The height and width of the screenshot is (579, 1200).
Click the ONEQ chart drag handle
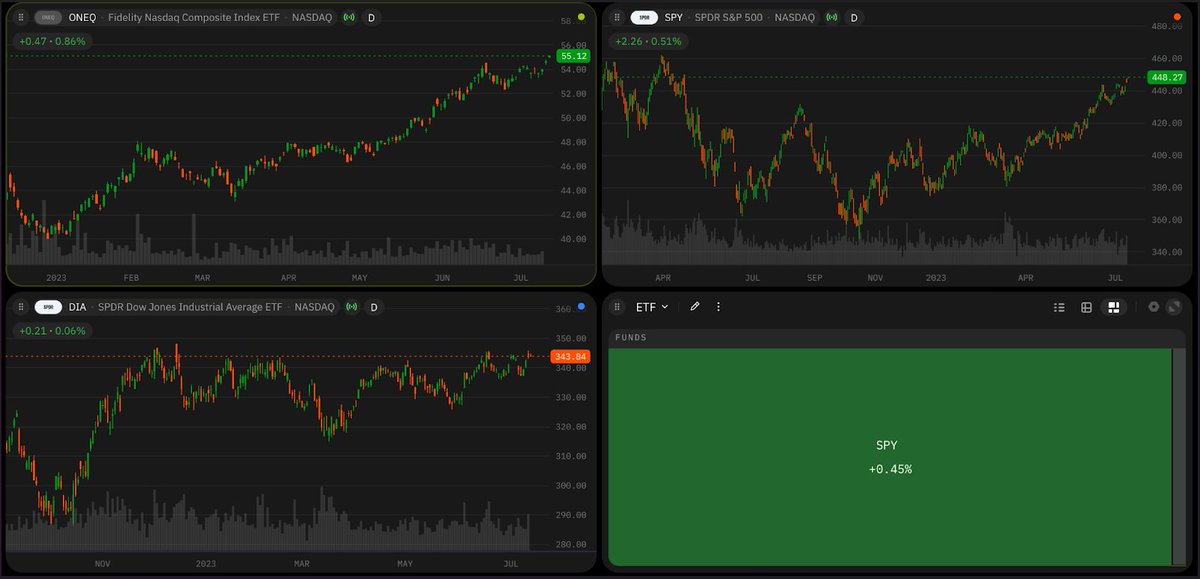(x=20, y=17)
